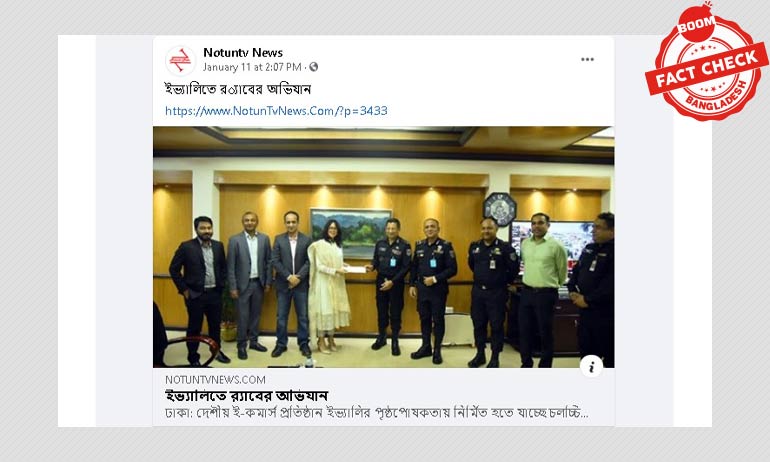Open the link info 'i' icon
Viewport: 770px width, 462px height.
tap(591, 366)
